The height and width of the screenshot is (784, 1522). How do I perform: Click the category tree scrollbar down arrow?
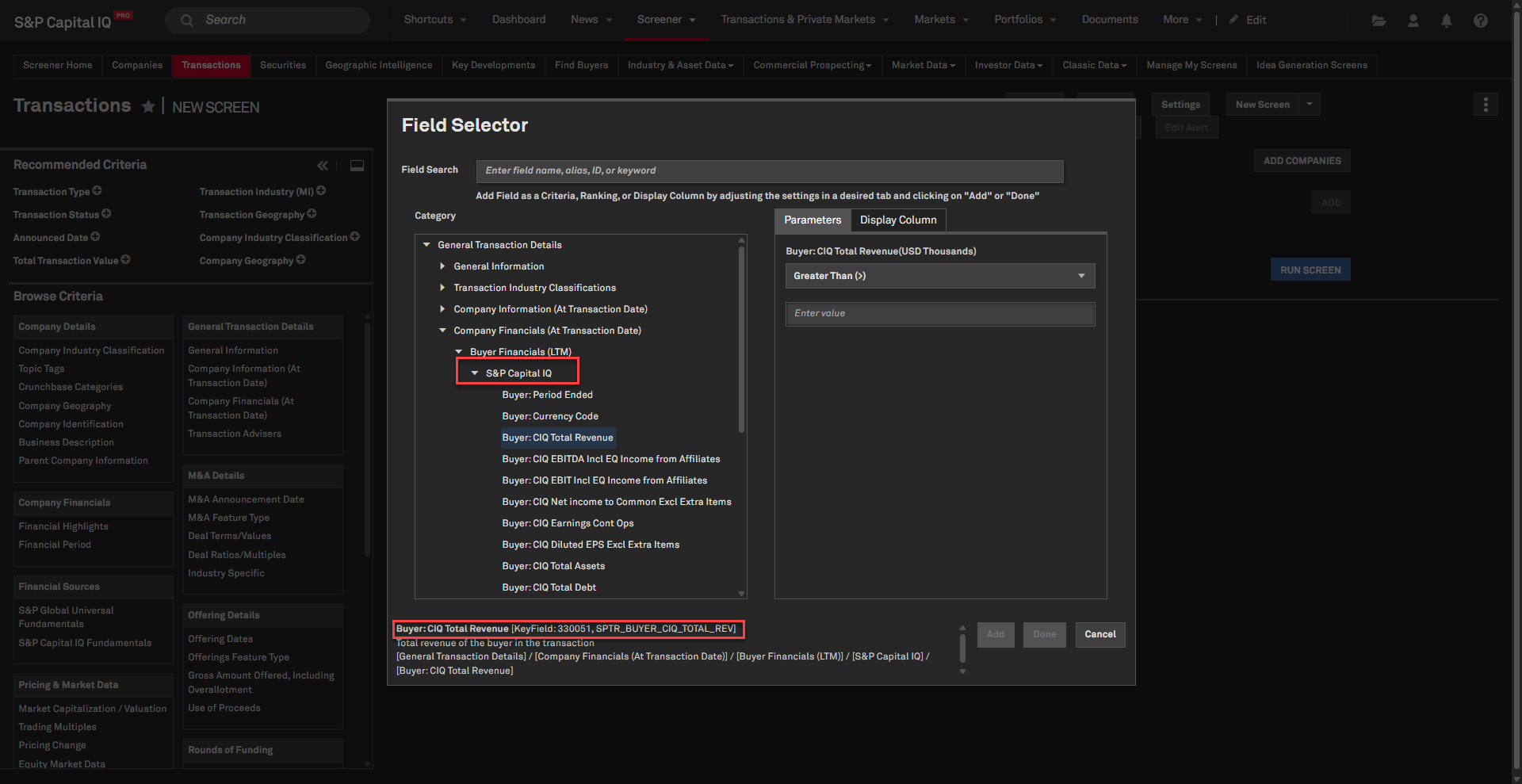click(742, 594)
